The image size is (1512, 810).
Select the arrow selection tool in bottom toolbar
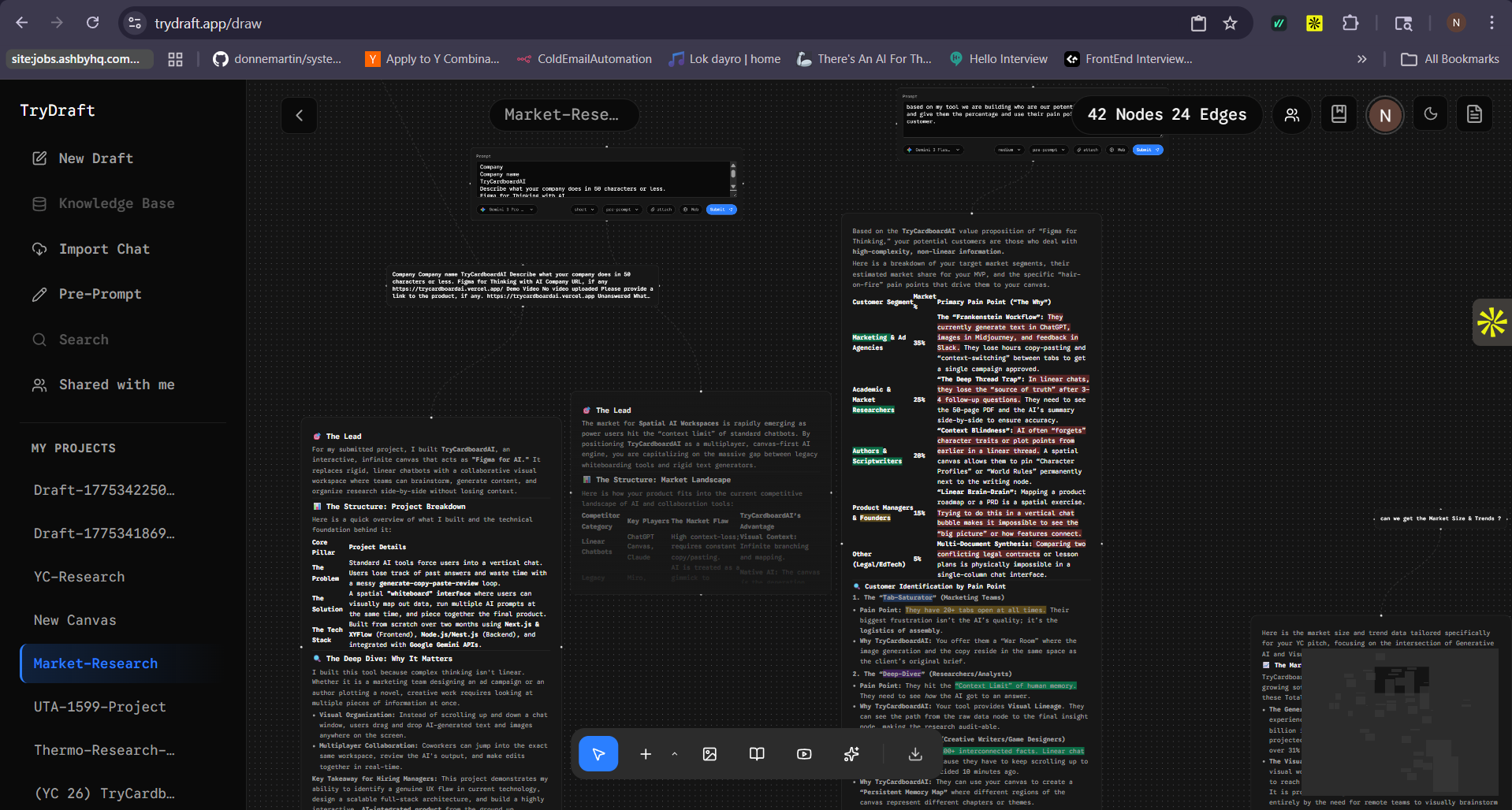coord(598,753)
